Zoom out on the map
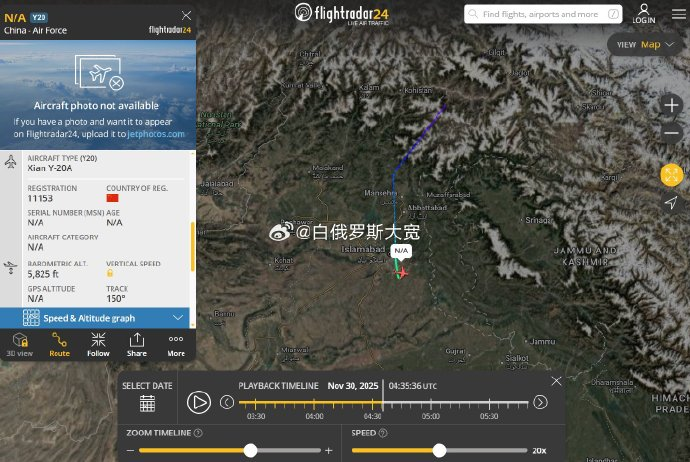Viewport: 690px width, 462px height. pyautogui.click(x=671, y=132)
